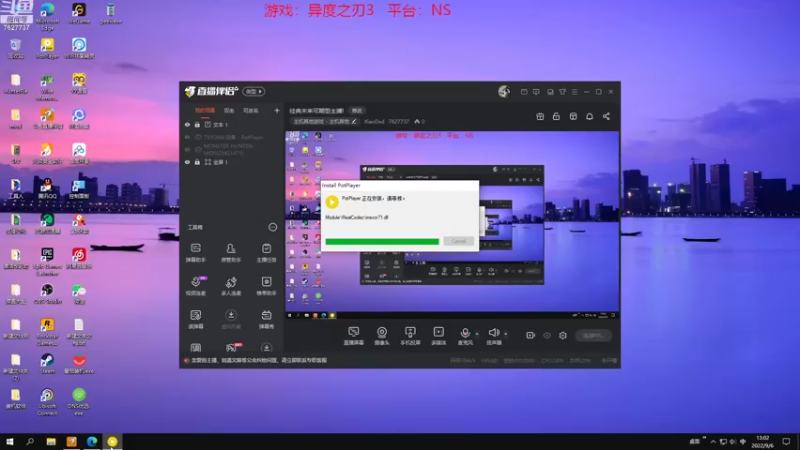Screen dimensions: 800x450
Task: Add a new scene with the plus icon
Action: 277,110
